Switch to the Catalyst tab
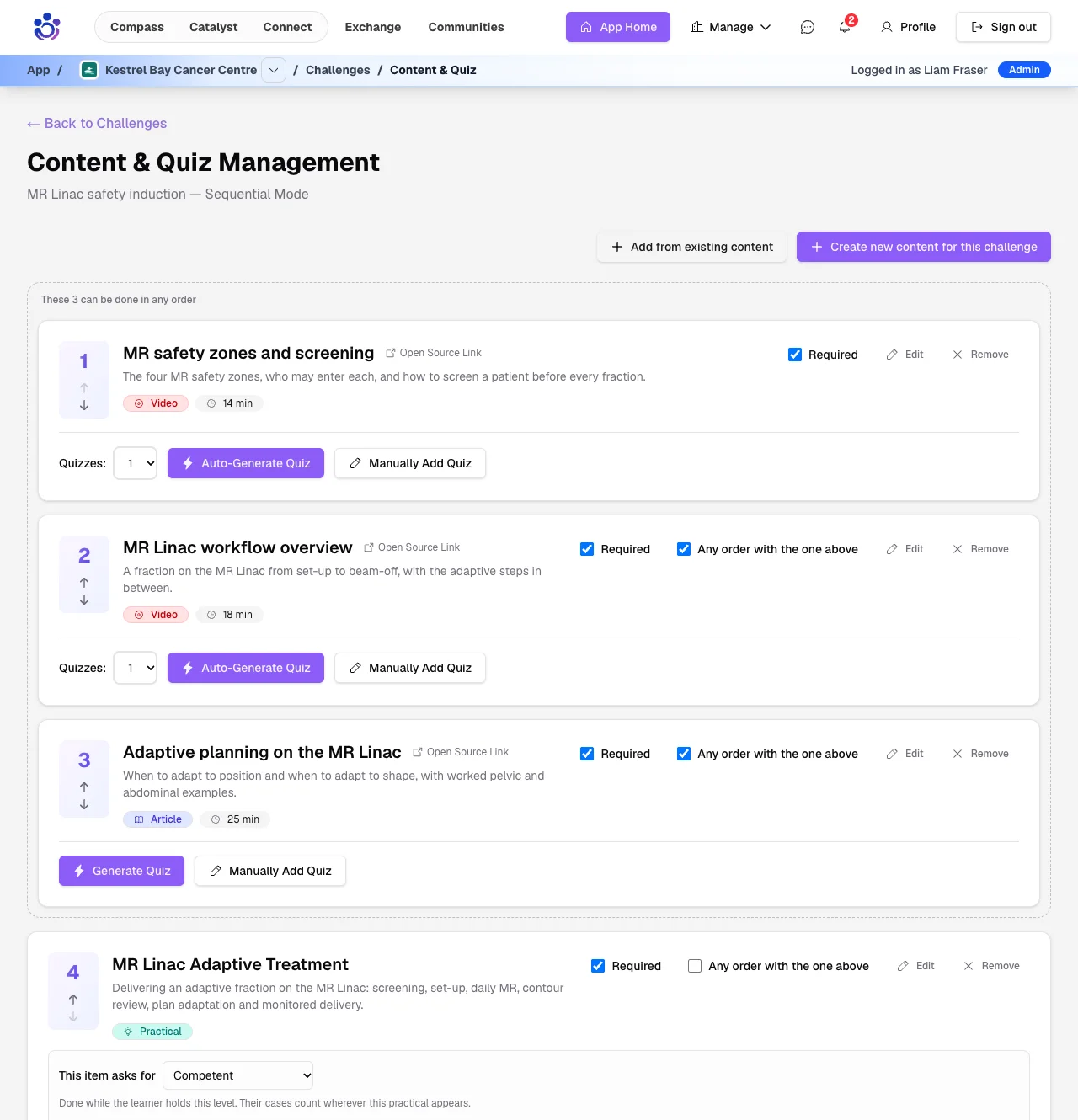Screen dimensions: 1078x1120 (214, 27)
